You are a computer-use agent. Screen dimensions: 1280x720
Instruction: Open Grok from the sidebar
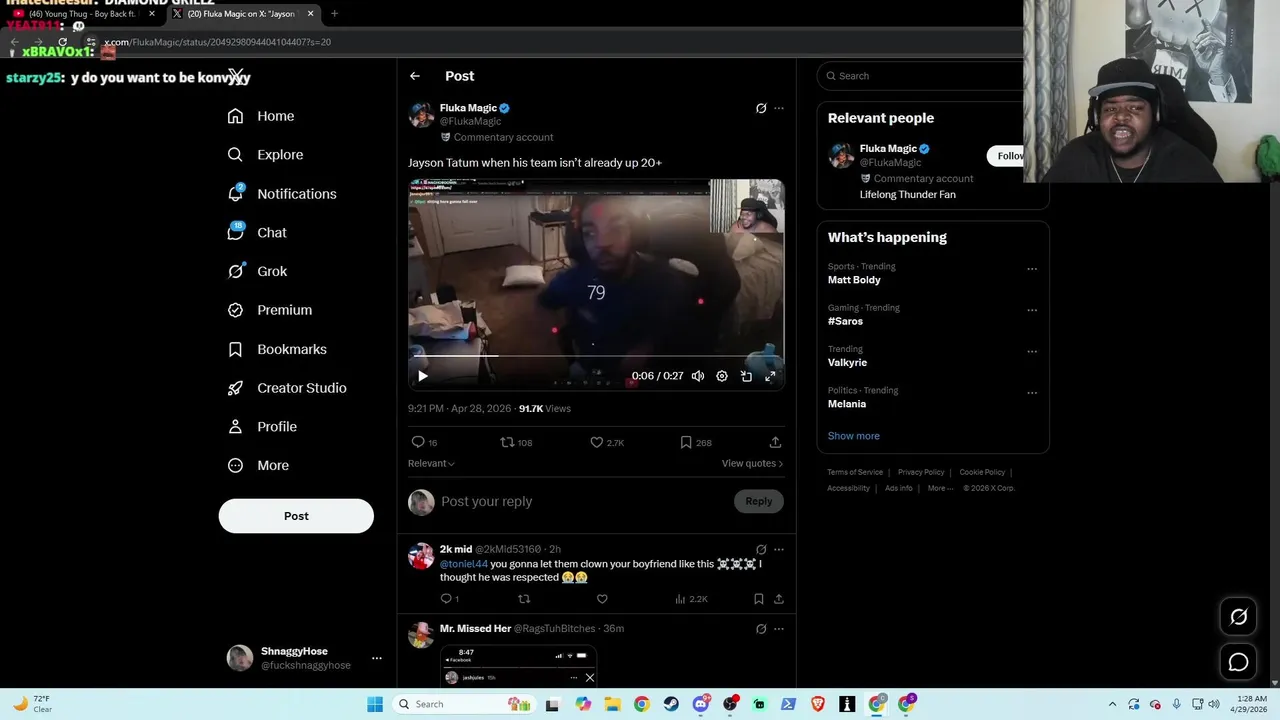point(257,271)
